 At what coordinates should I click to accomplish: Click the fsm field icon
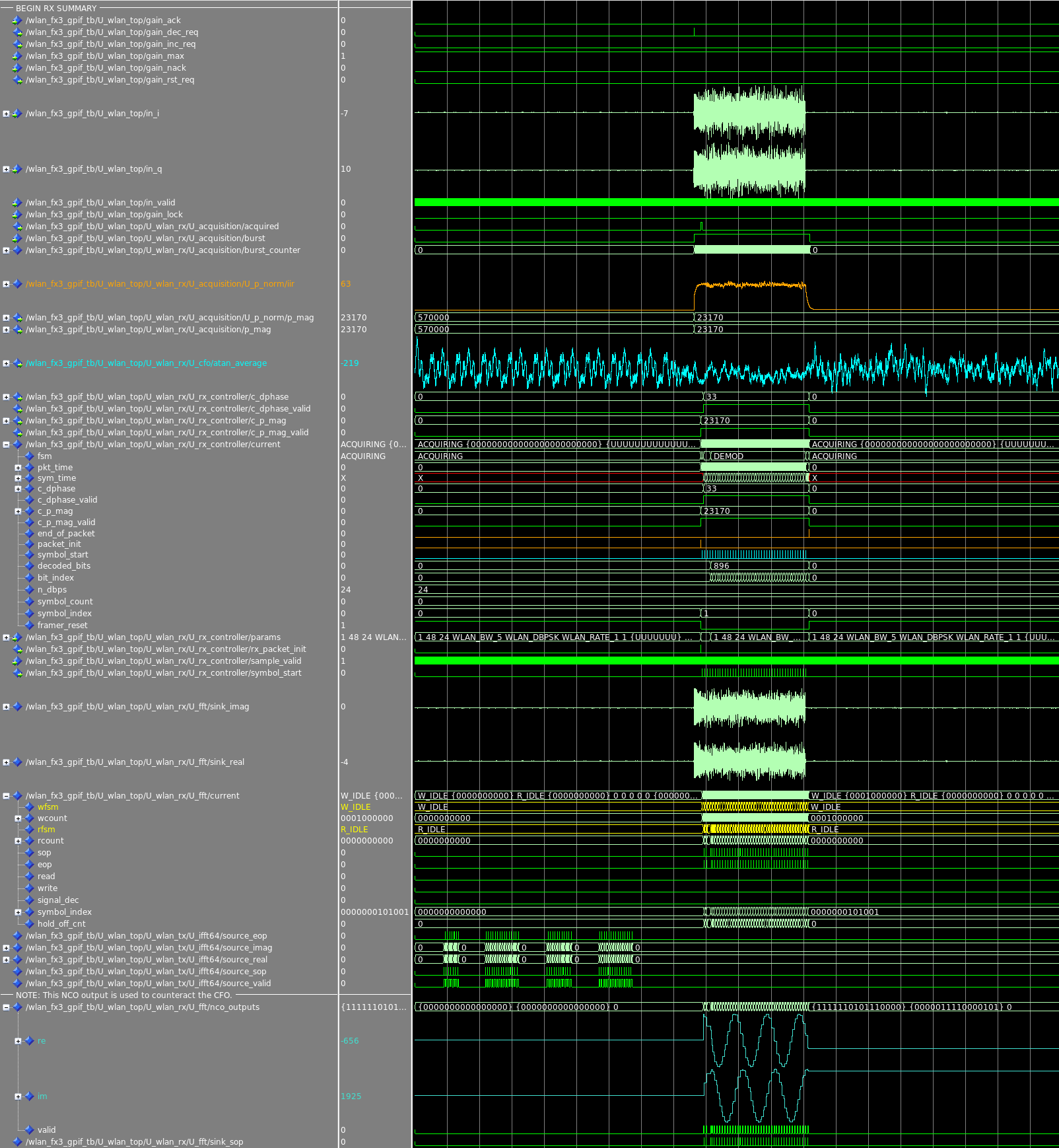coord(29,456)
